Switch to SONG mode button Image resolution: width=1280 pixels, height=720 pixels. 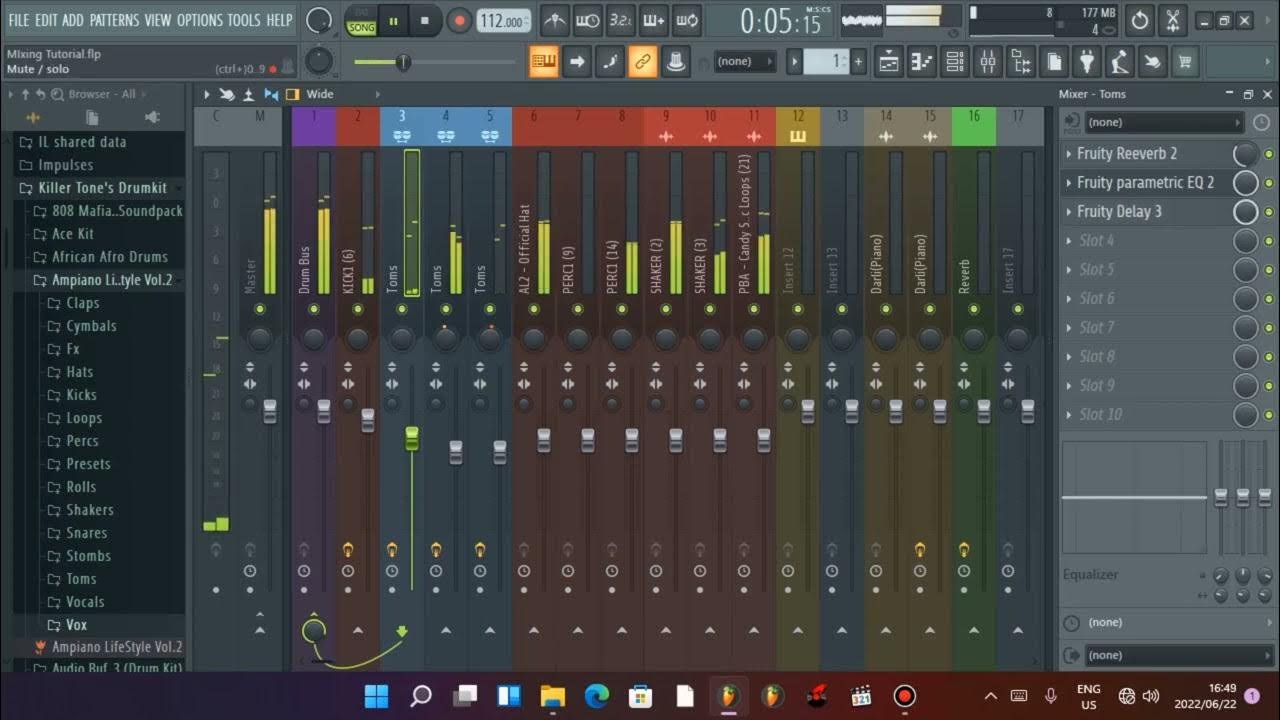(361, 27)
